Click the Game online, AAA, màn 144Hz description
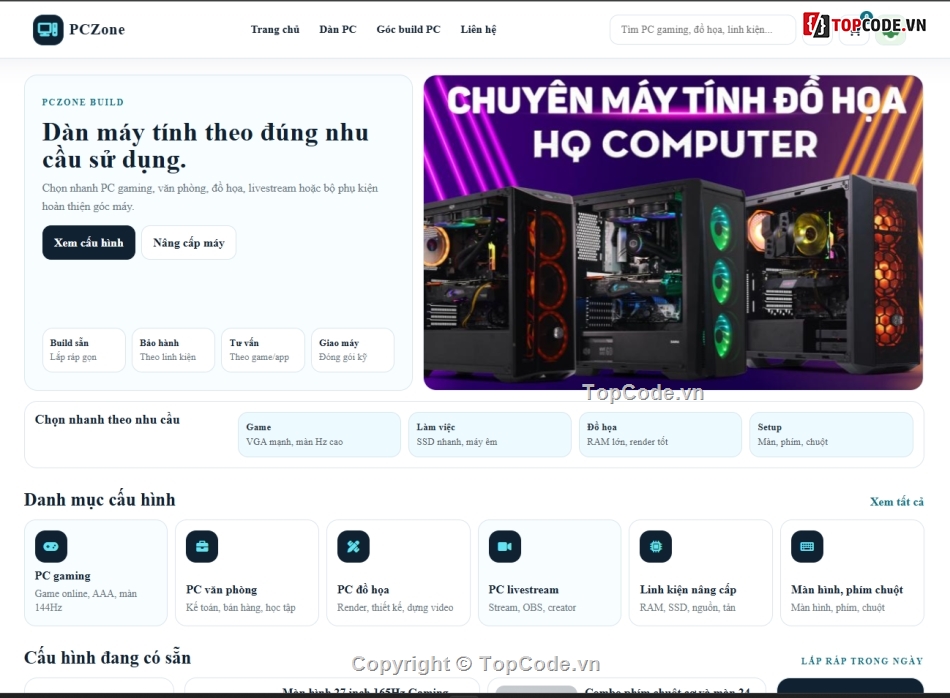This screenshot has height=698, width=950. tap(86, 600)
